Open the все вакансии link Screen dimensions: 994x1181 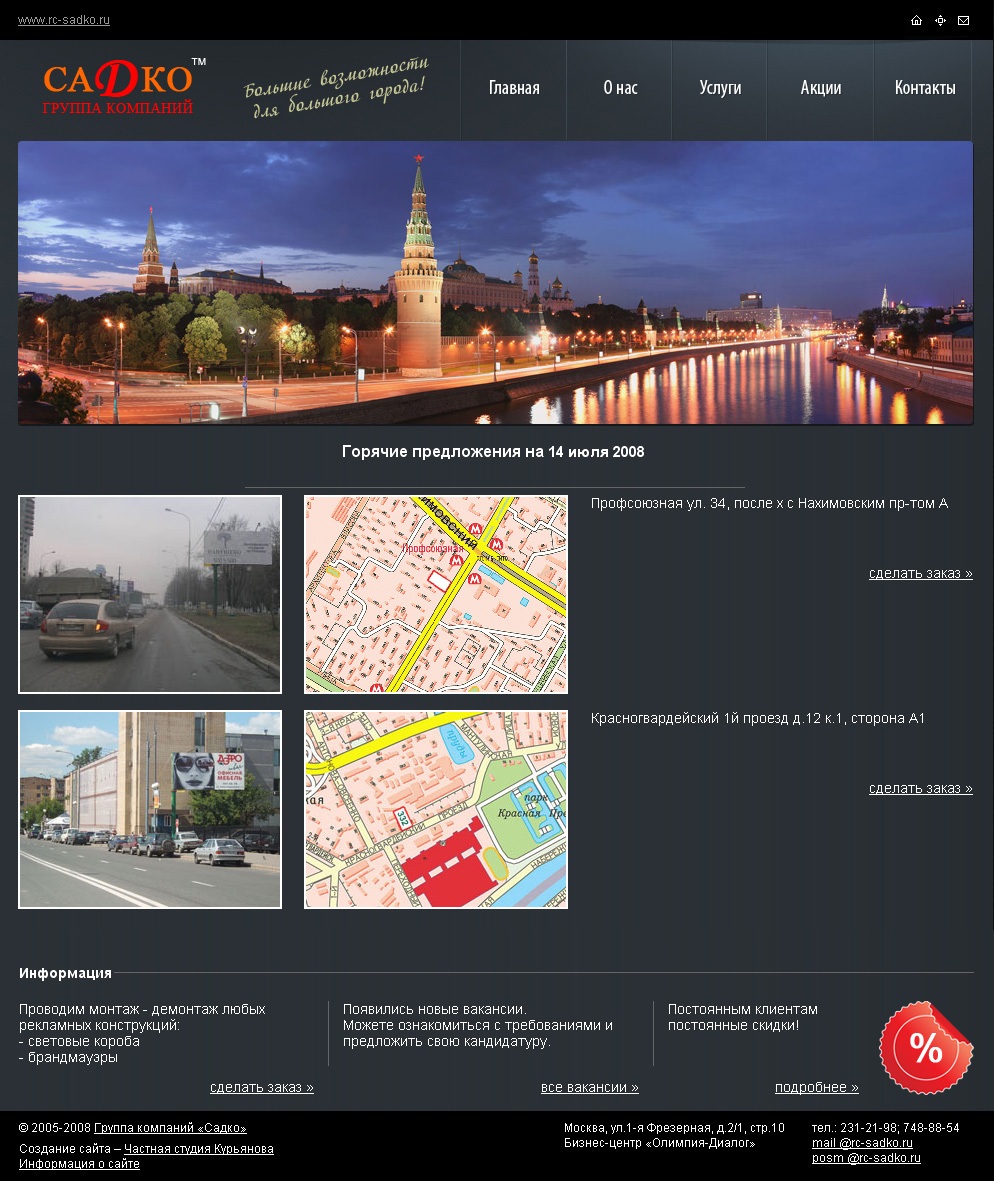point(590,1088)
